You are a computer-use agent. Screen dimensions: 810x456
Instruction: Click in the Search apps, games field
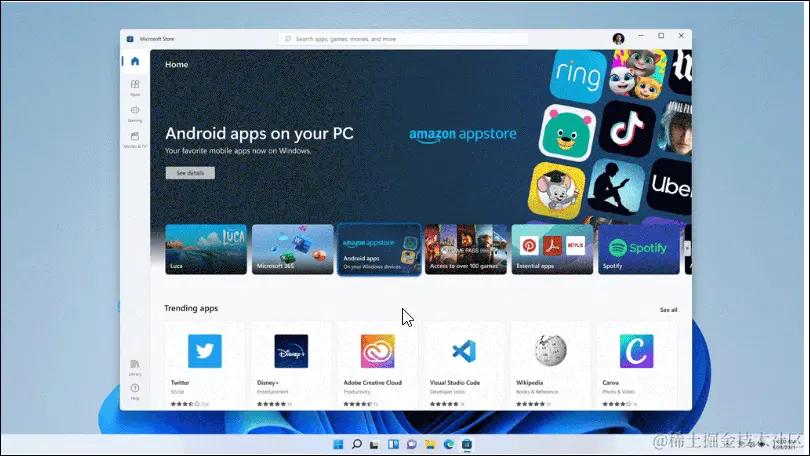(x=403, y=39)
